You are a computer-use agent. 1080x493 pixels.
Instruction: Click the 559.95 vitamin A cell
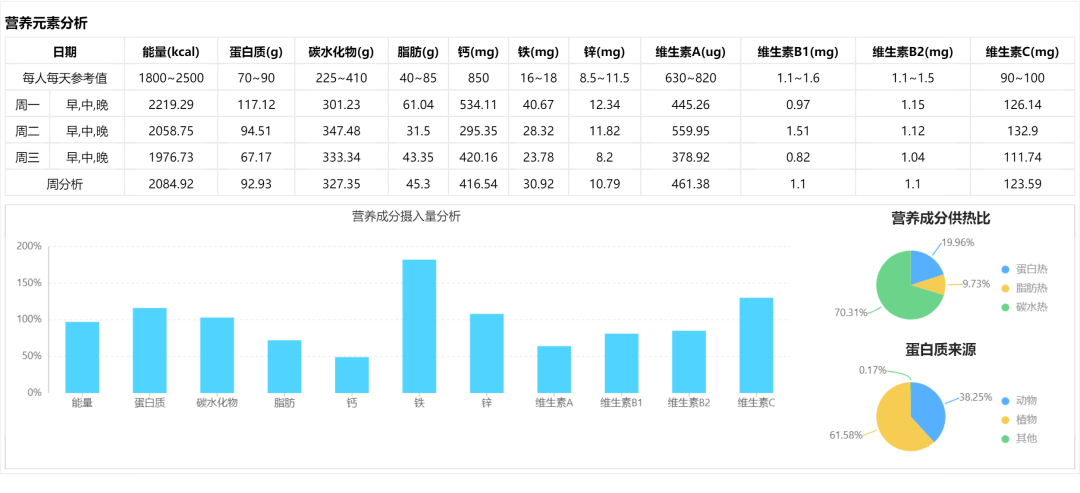click(x=690, y=131)
